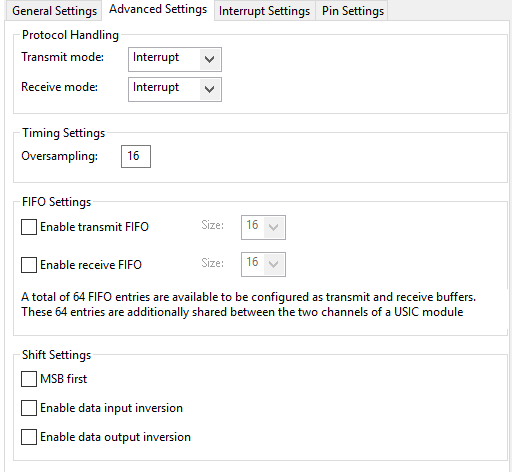Open the transmit FIFO Size dropdown
The width and height of the screenshot is (520, 472).
(x=263, y=227)
